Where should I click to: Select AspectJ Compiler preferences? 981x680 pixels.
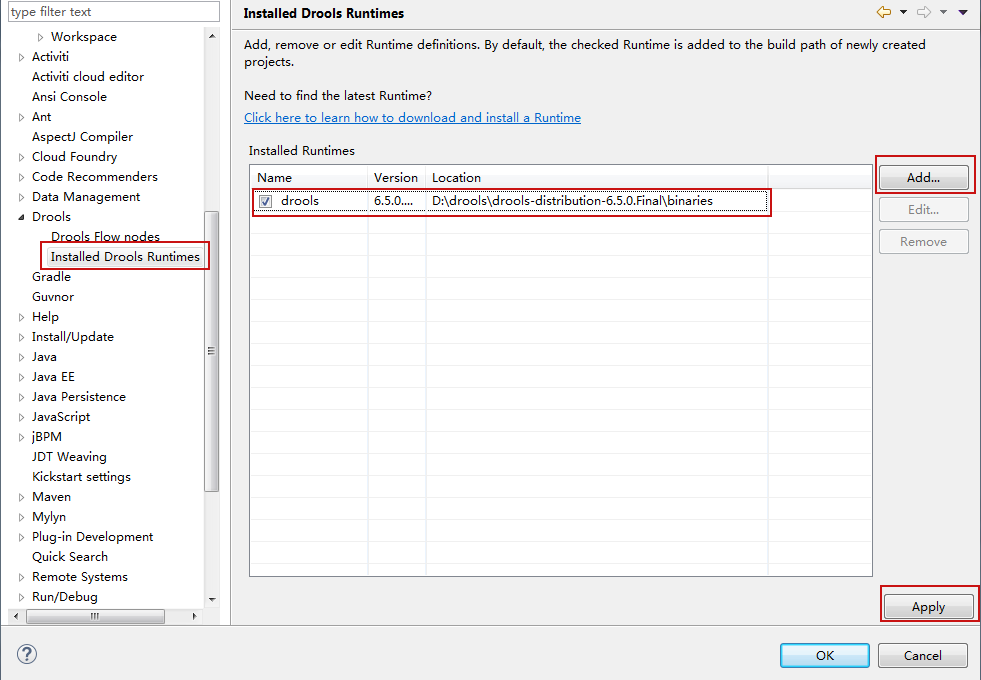pos(82,136)
